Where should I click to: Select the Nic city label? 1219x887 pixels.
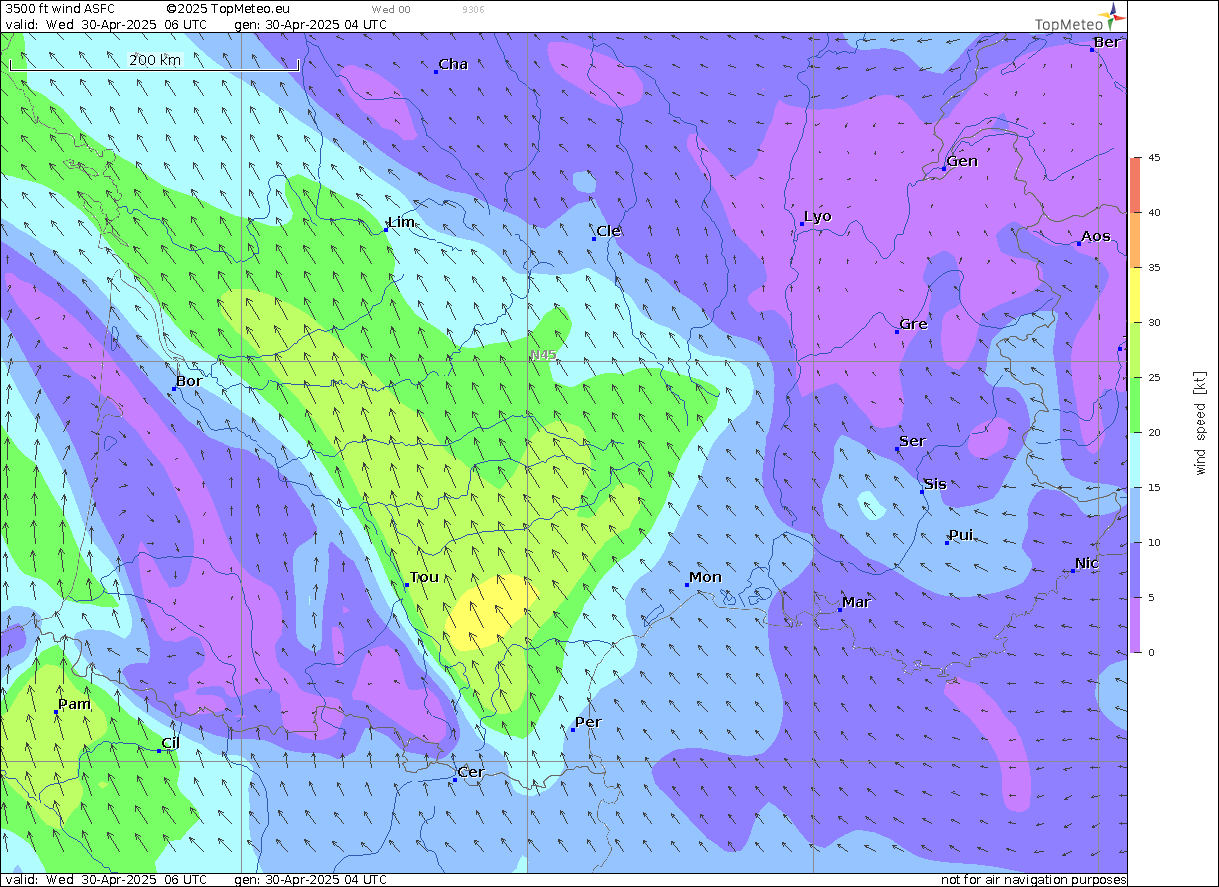click(x=1087, y=563)
